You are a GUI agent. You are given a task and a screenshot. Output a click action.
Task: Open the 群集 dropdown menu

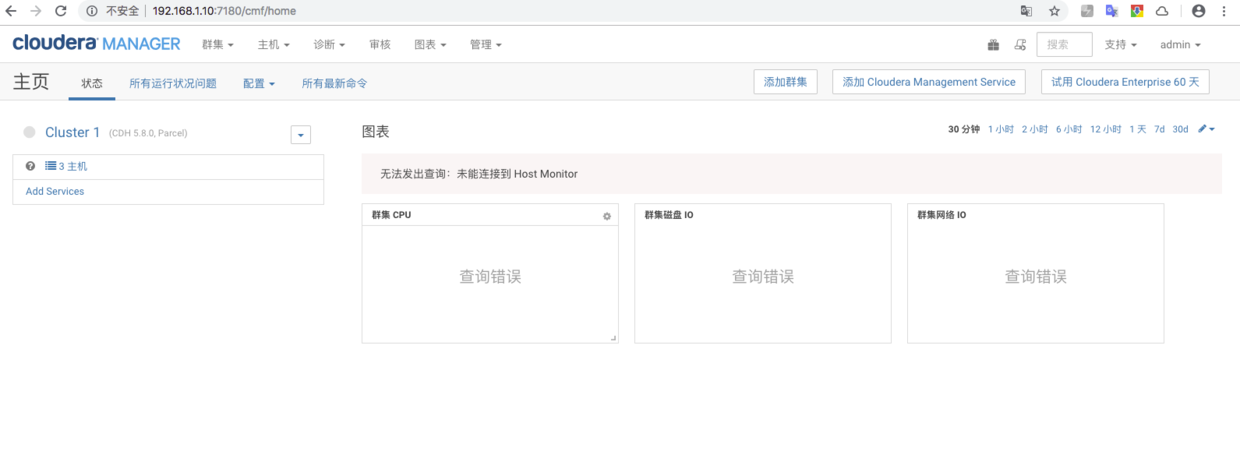click(218, 45)
